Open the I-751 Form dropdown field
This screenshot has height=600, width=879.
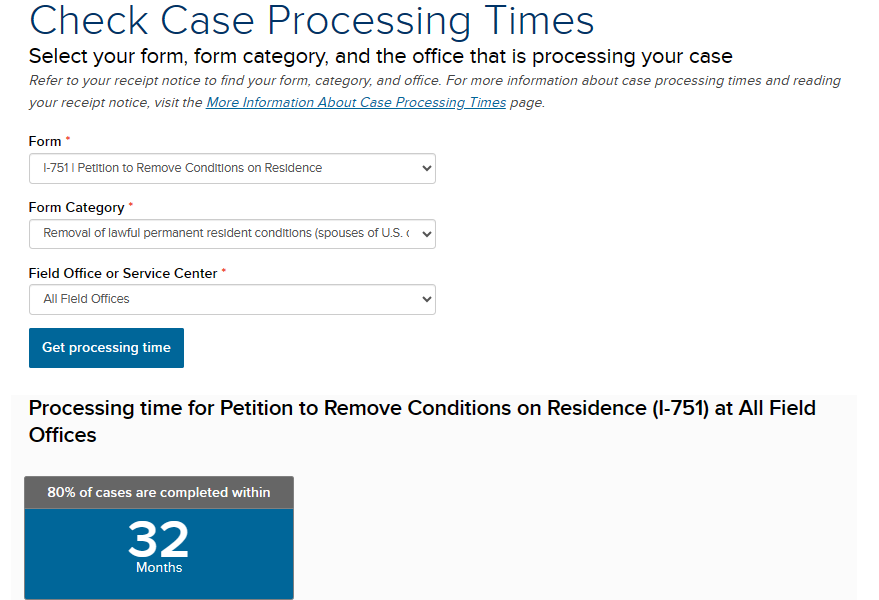[x=232, y=168]
